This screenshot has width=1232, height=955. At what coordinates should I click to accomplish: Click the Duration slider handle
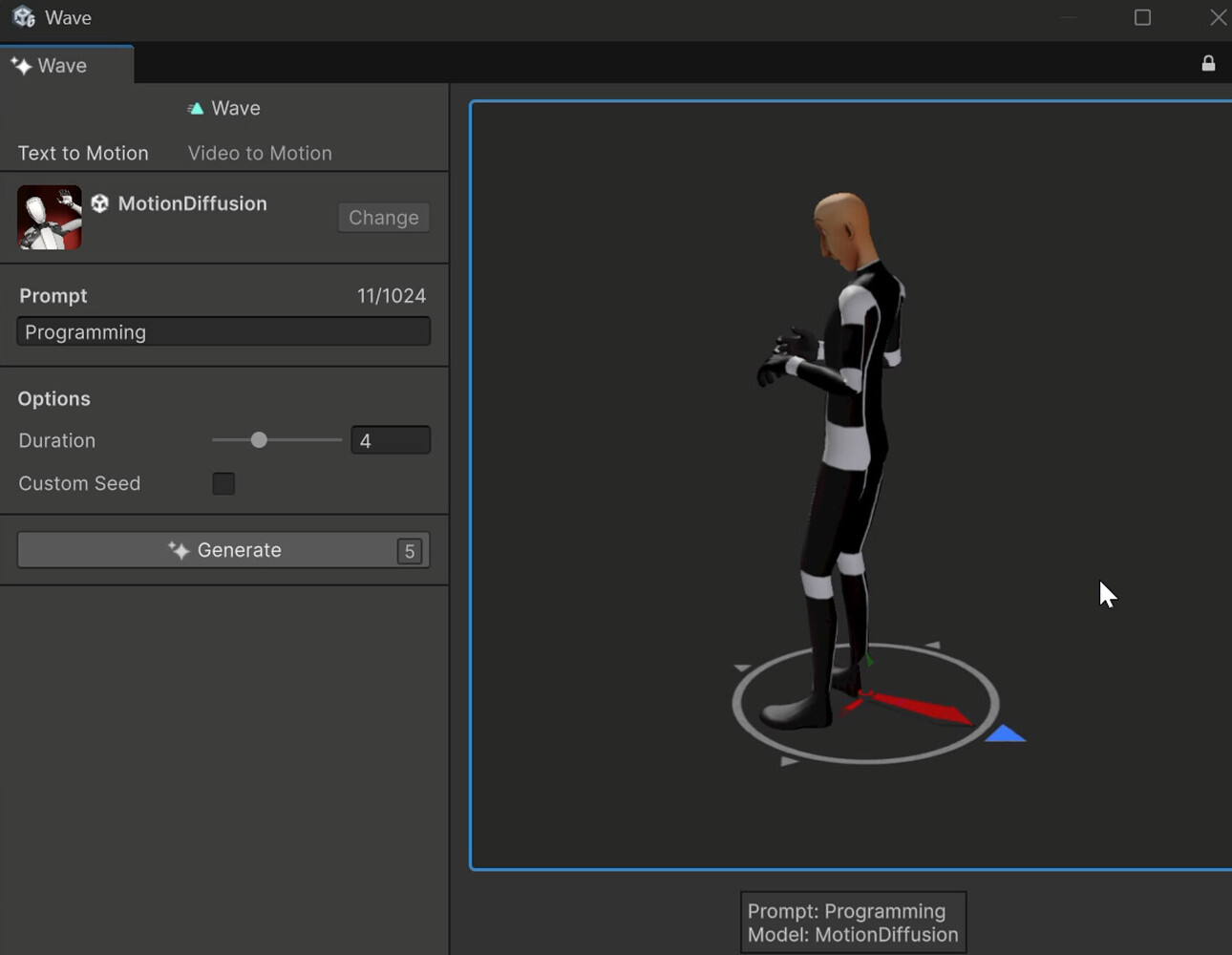(258, 439)
